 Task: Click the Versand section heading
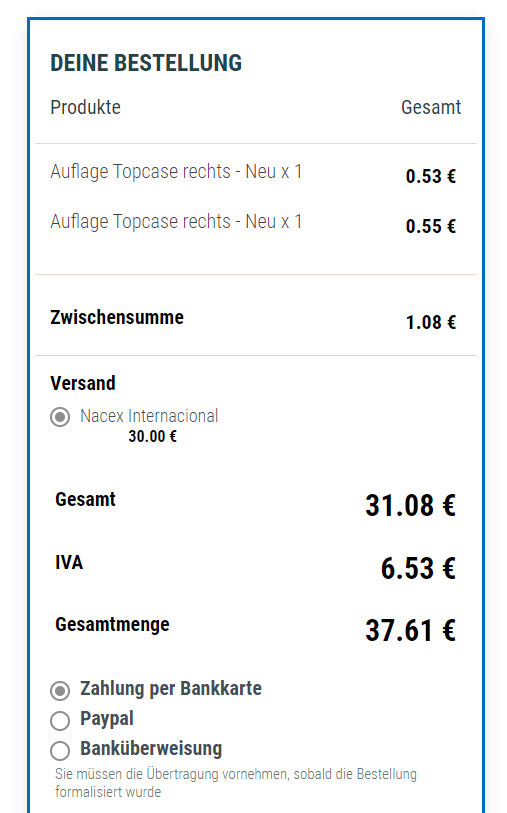[x=83, y=383]
